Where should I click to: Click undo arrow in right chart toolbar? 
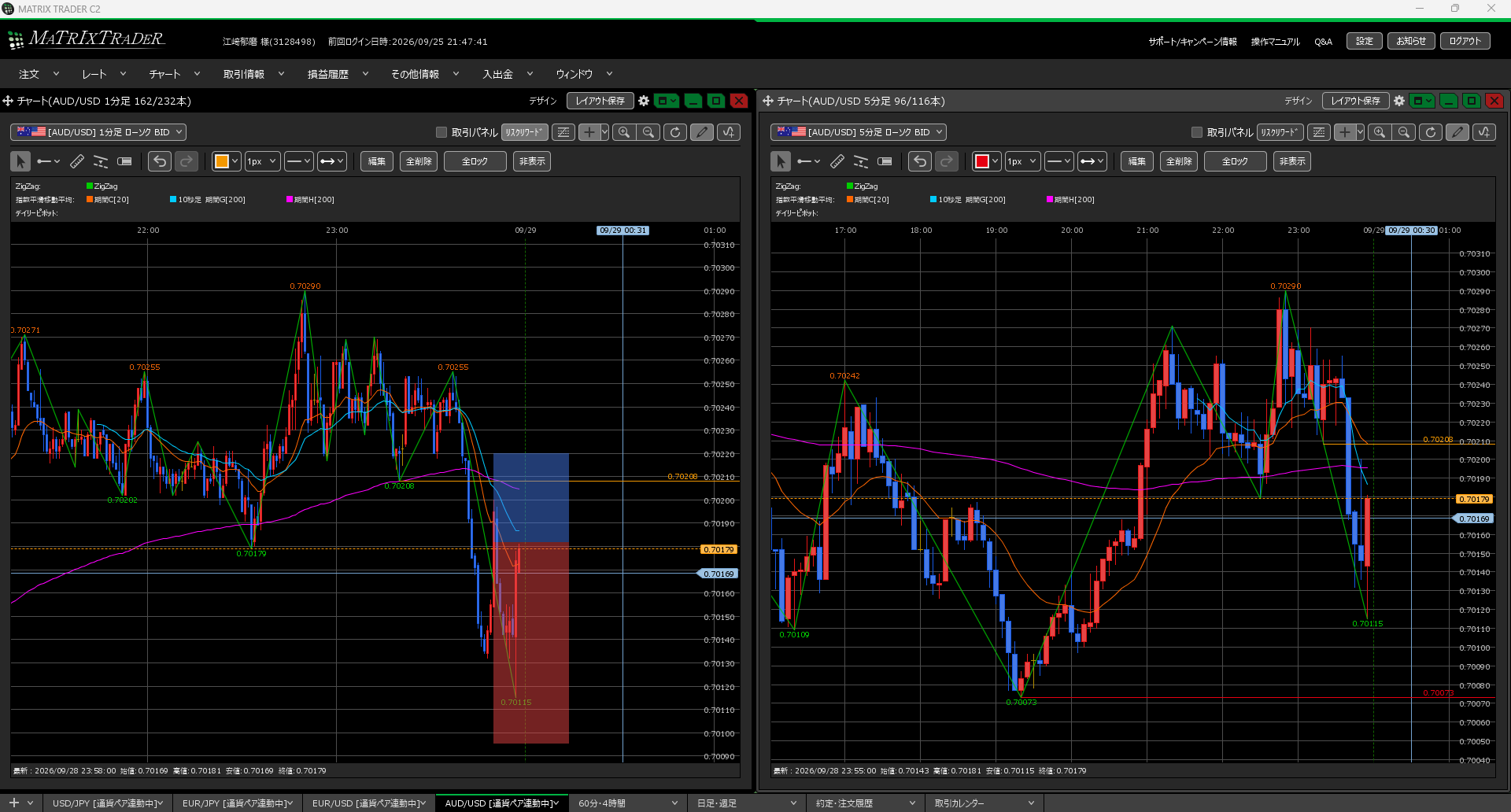[920, 161]
